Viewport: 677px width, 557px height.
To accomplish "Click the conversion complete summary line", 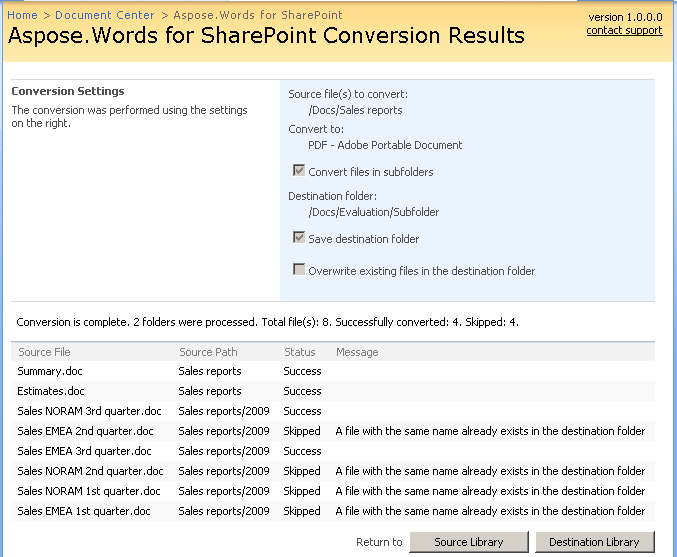I will (x=268, y=322).
